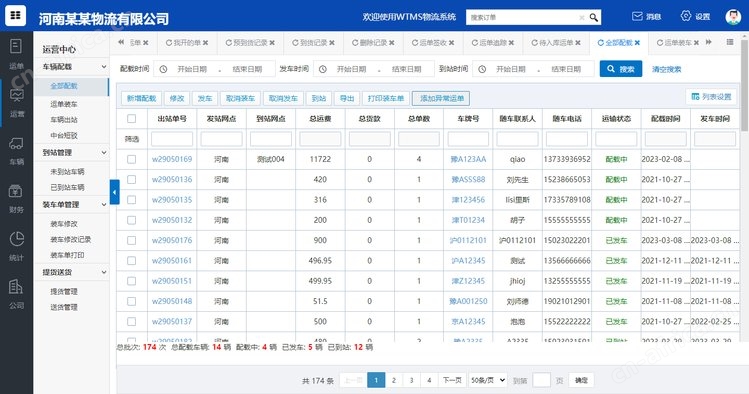749x394 pixels.
Task: Click the 清空搜索 link
Action: pyautogui.click(x=666, y=69)
